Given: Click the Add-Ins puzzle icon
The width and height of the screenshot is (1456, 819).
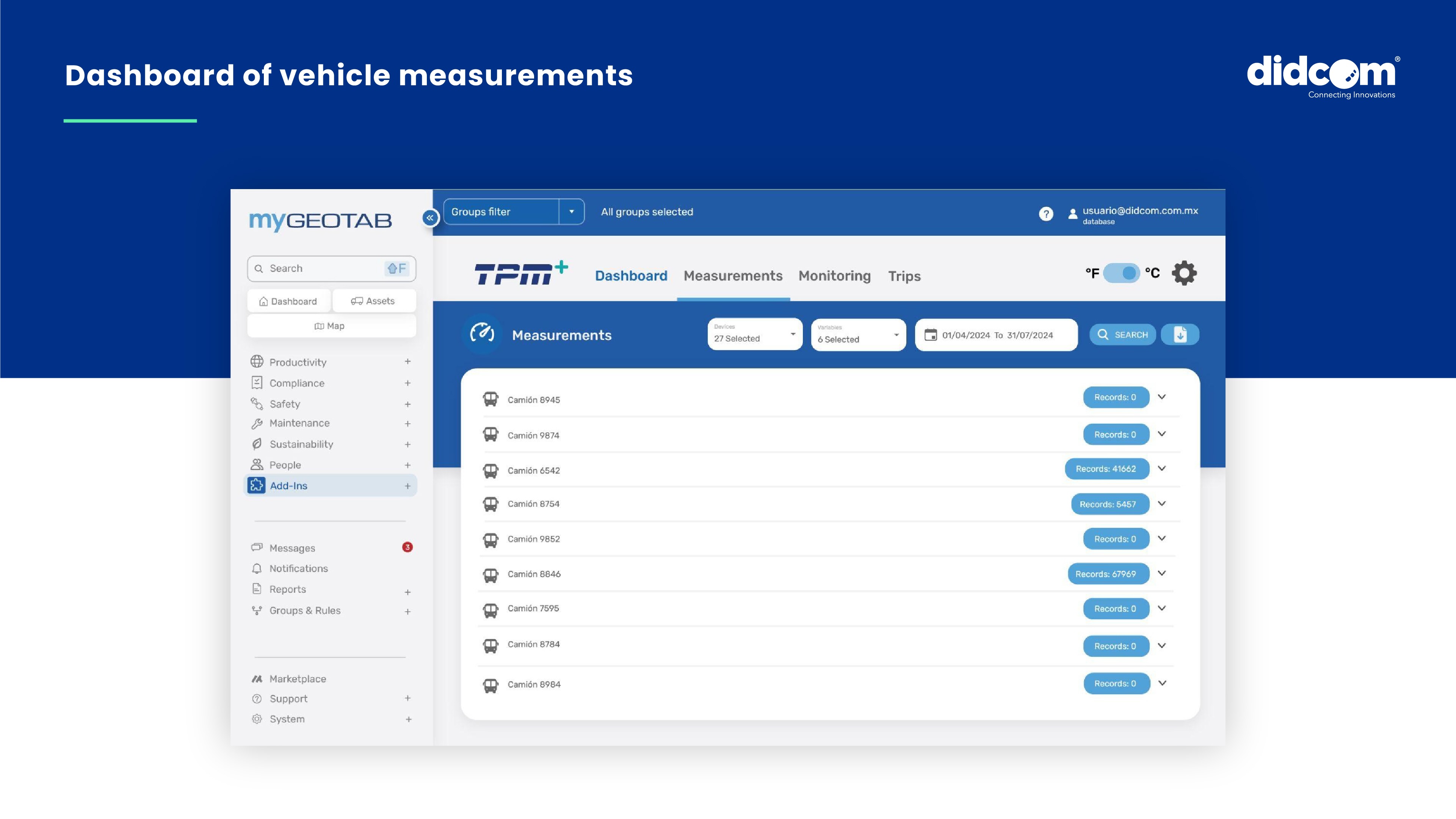Looking at the screenshot, I should pyautogui.click(x=257, y=485).
